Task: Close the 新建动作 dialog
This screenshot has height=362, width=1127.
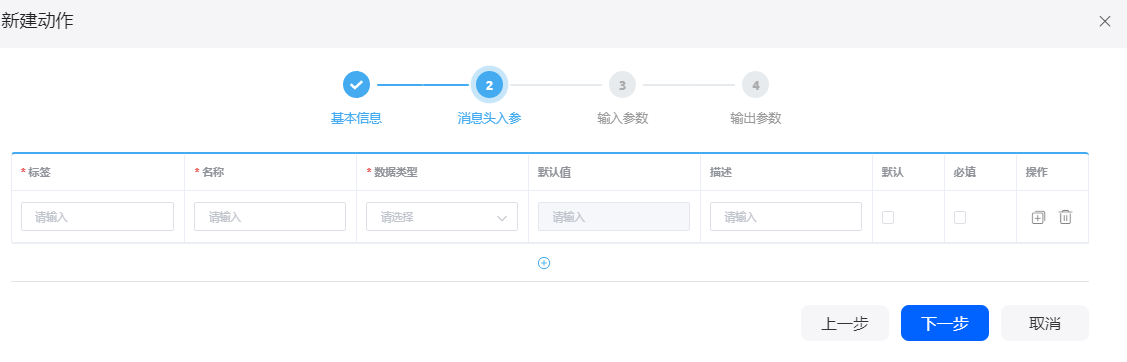Action: (1105, 21)
